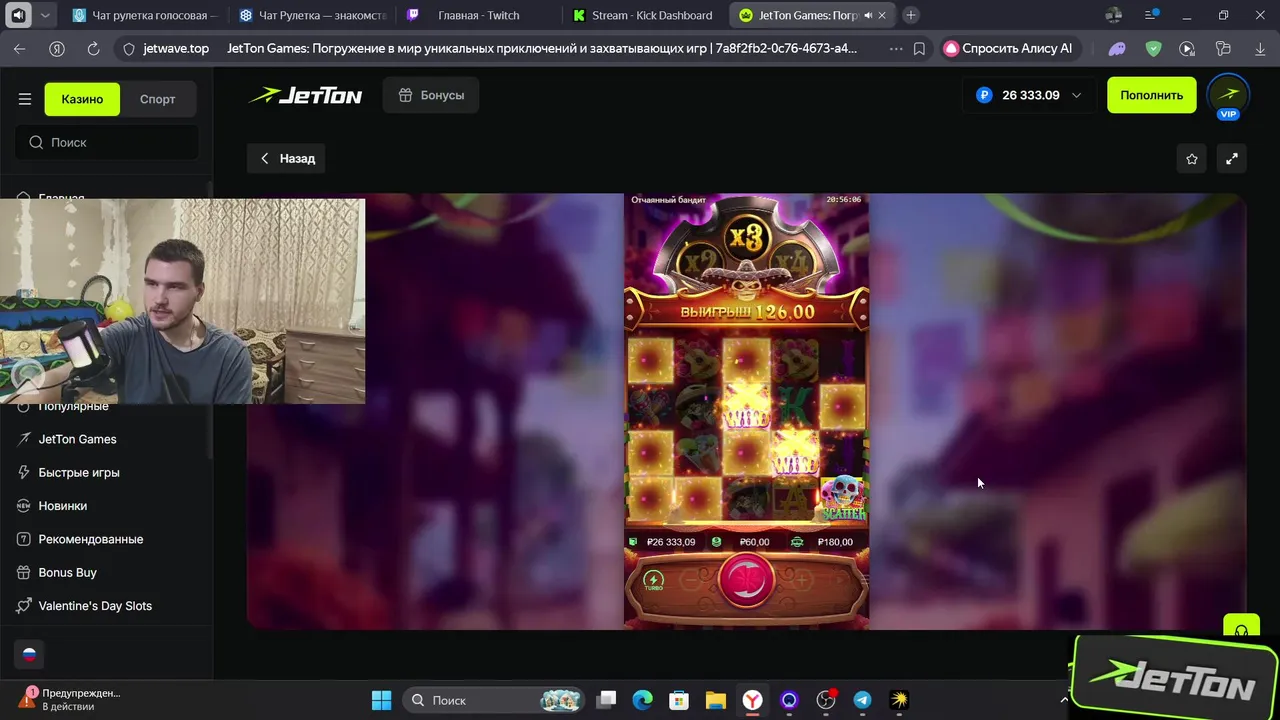The image size is (1280, 720).
Task: Show hidden system tray icons
Action: [1064, 700]
